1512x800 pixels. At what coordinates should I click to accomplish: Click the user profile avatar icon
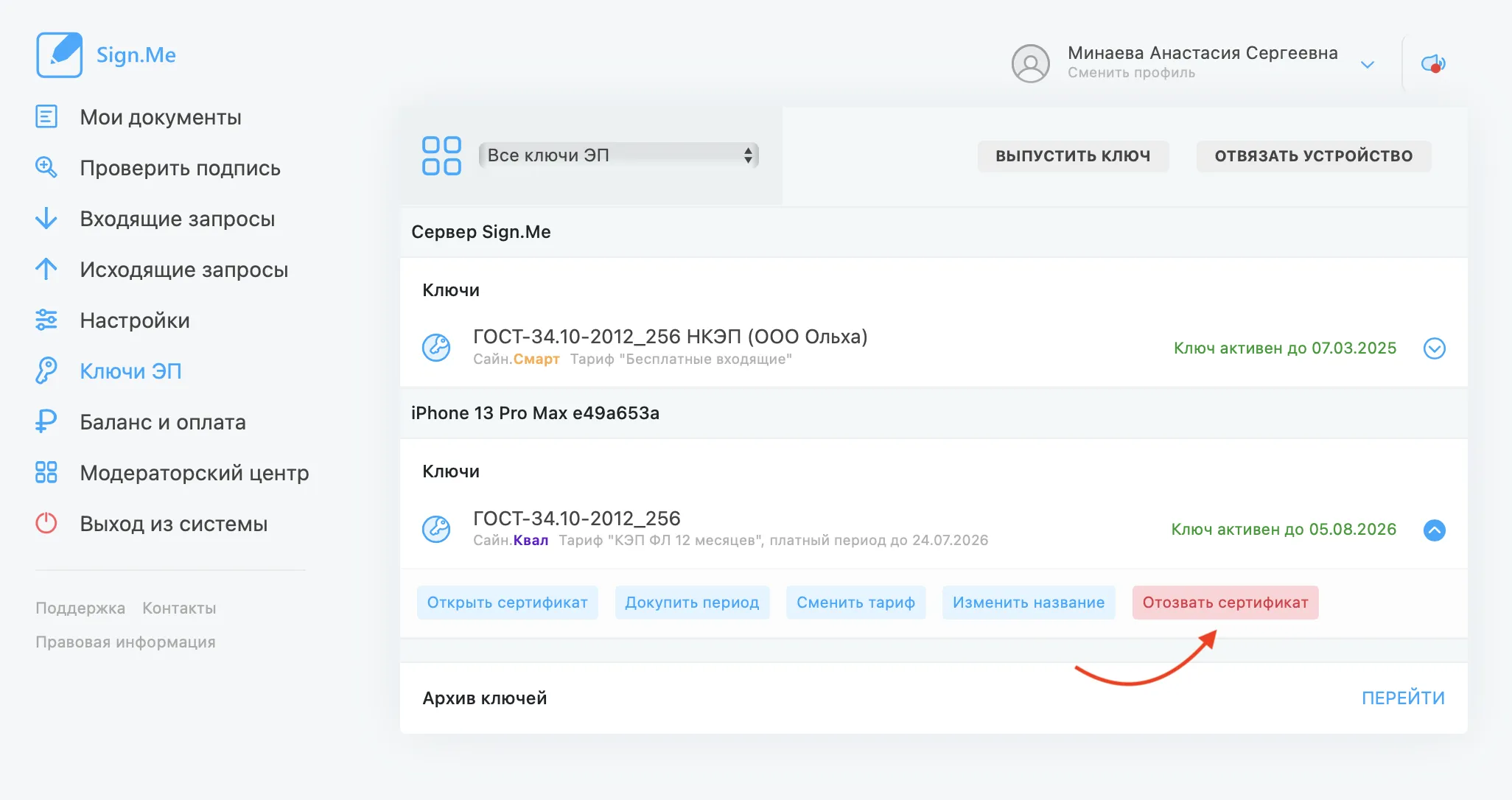pos(1030,63)
